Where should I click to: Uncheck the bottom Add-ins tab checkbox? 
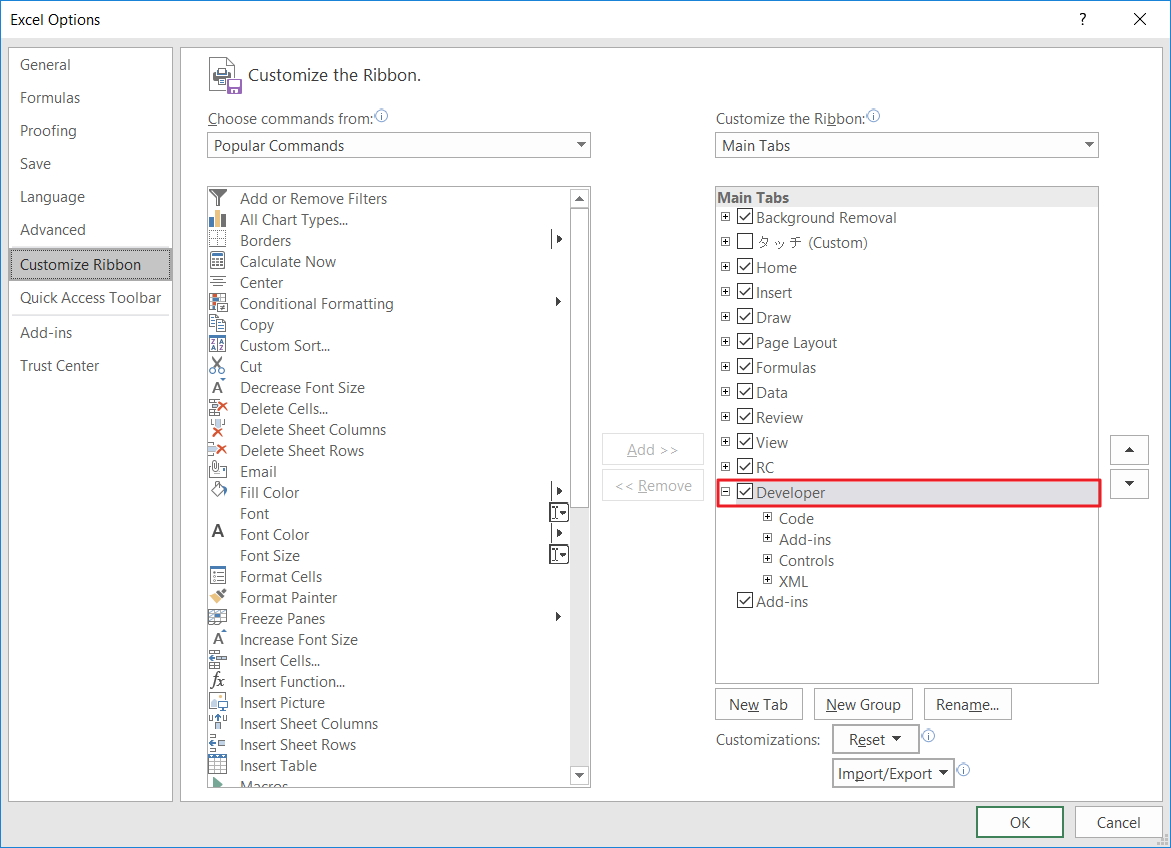[745, 600]
